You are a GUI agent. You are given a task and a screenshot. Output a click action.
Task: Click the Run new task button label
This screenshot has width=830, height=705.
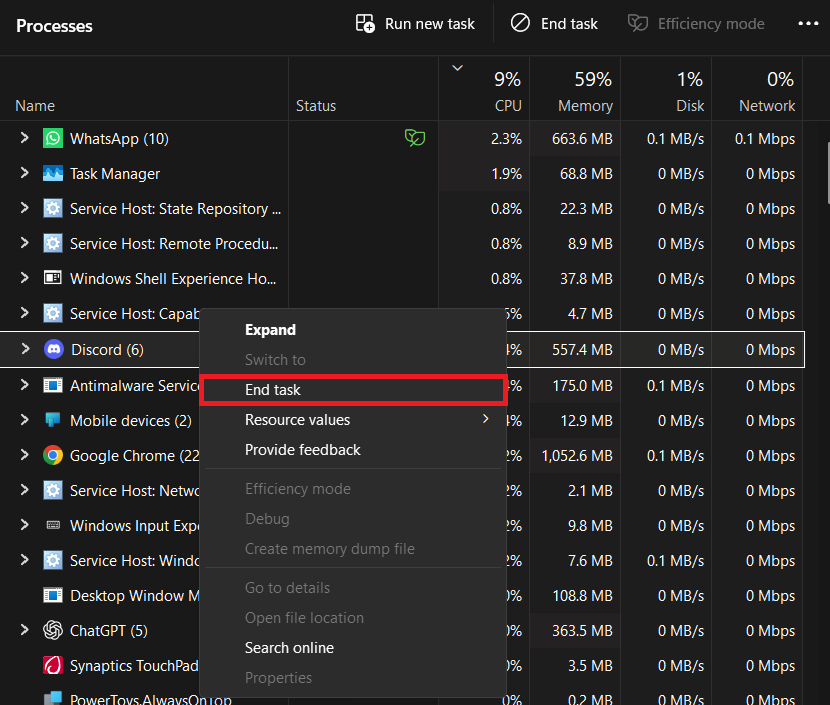point(430,24)
